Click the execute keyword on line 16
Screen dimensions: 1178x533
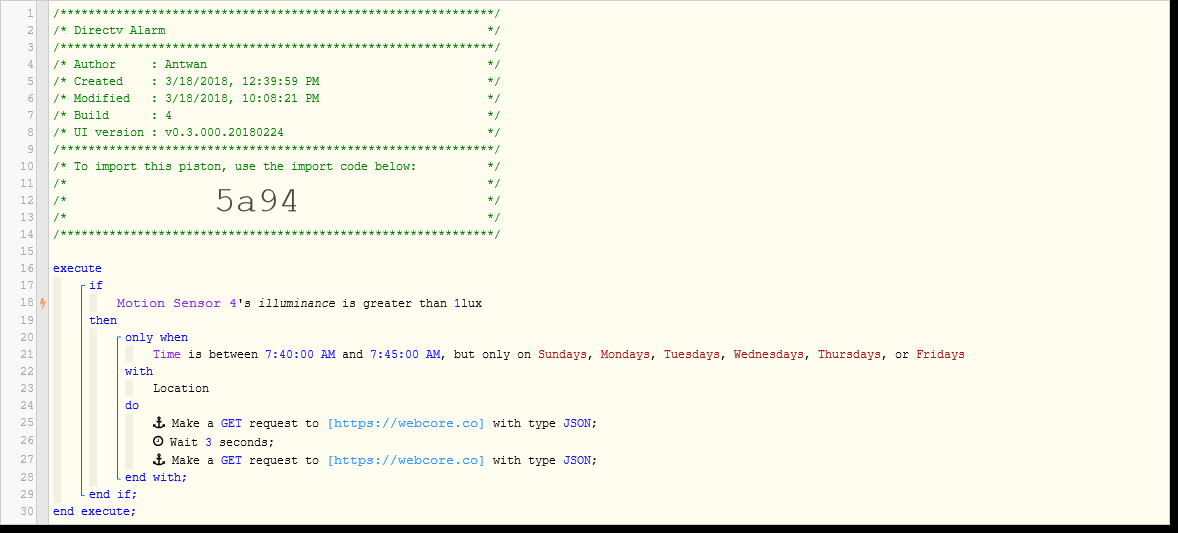pyautogui.click(x=77, y=268)
